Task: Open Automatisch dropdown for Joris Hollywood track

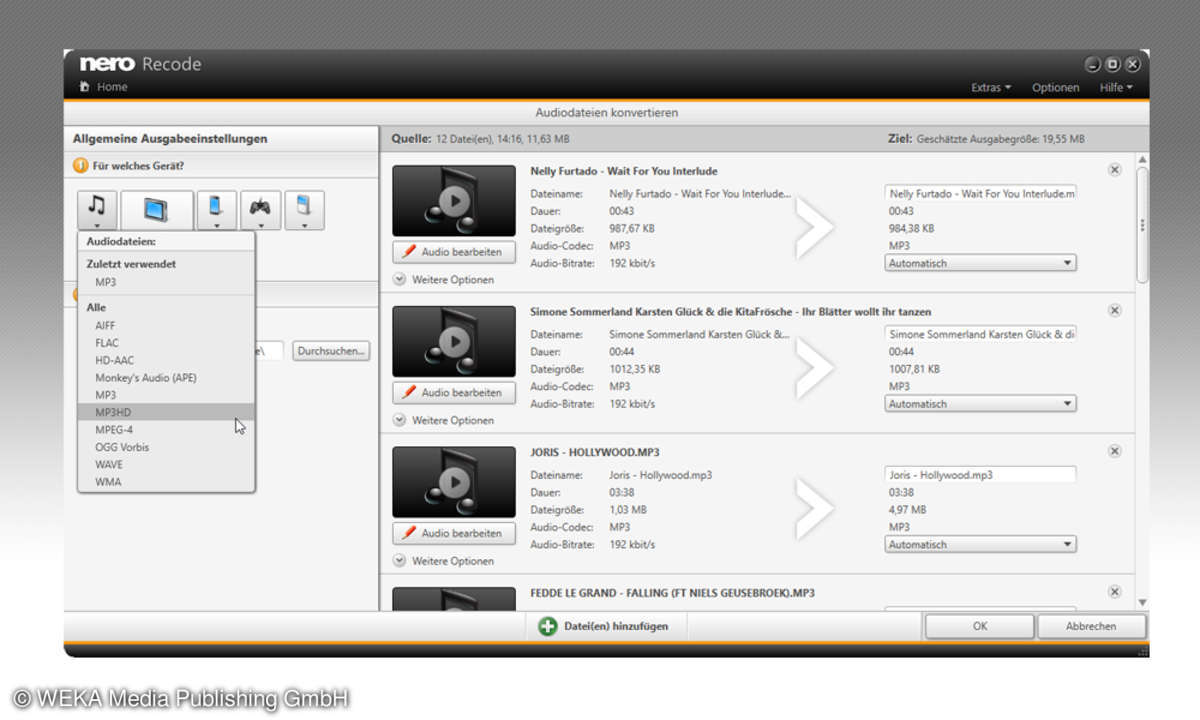Action: (x=980, y=545)
